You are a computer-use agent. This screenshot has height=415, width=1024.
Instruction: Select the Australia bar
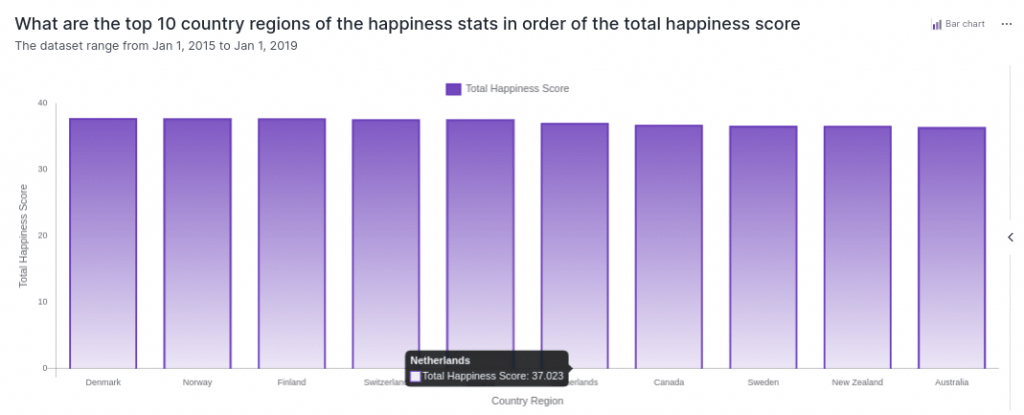(x=952, y=247)
